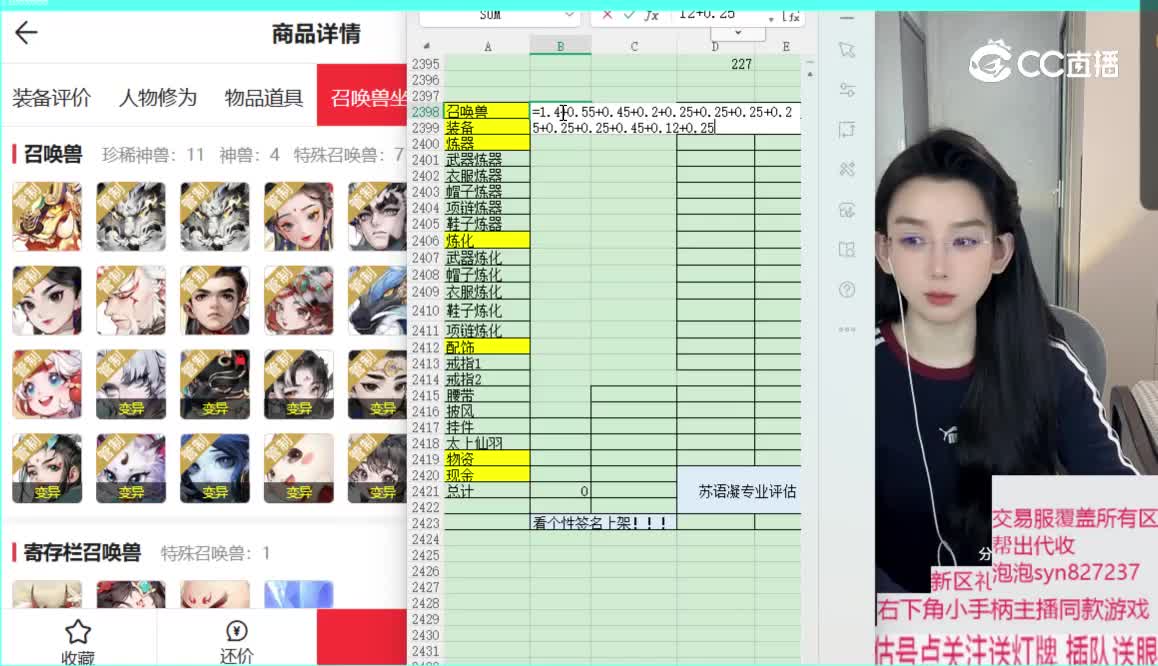This screenshot has height=666, width=1158.
Task: Tap the 收藏 star icon
Action: (78, 632)
